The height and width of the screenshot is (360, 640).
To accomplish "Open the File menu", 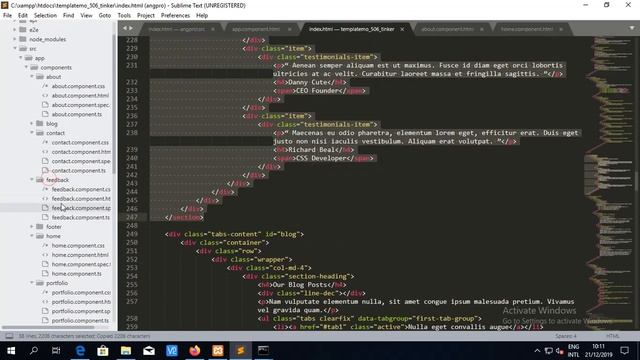I will (7, 16).
